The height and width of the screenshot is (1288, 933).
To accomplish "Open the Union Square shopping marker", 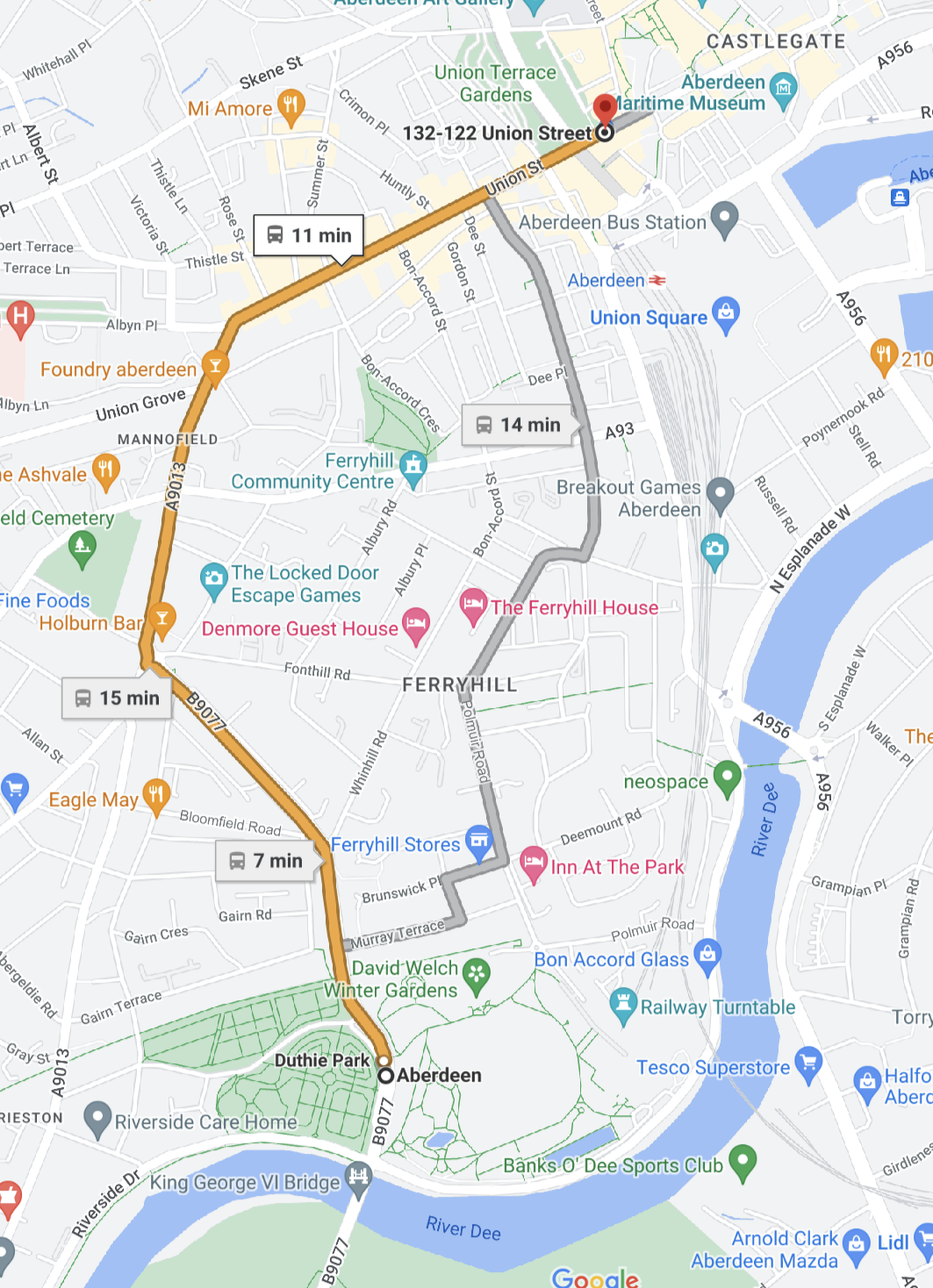I will 725,315.
